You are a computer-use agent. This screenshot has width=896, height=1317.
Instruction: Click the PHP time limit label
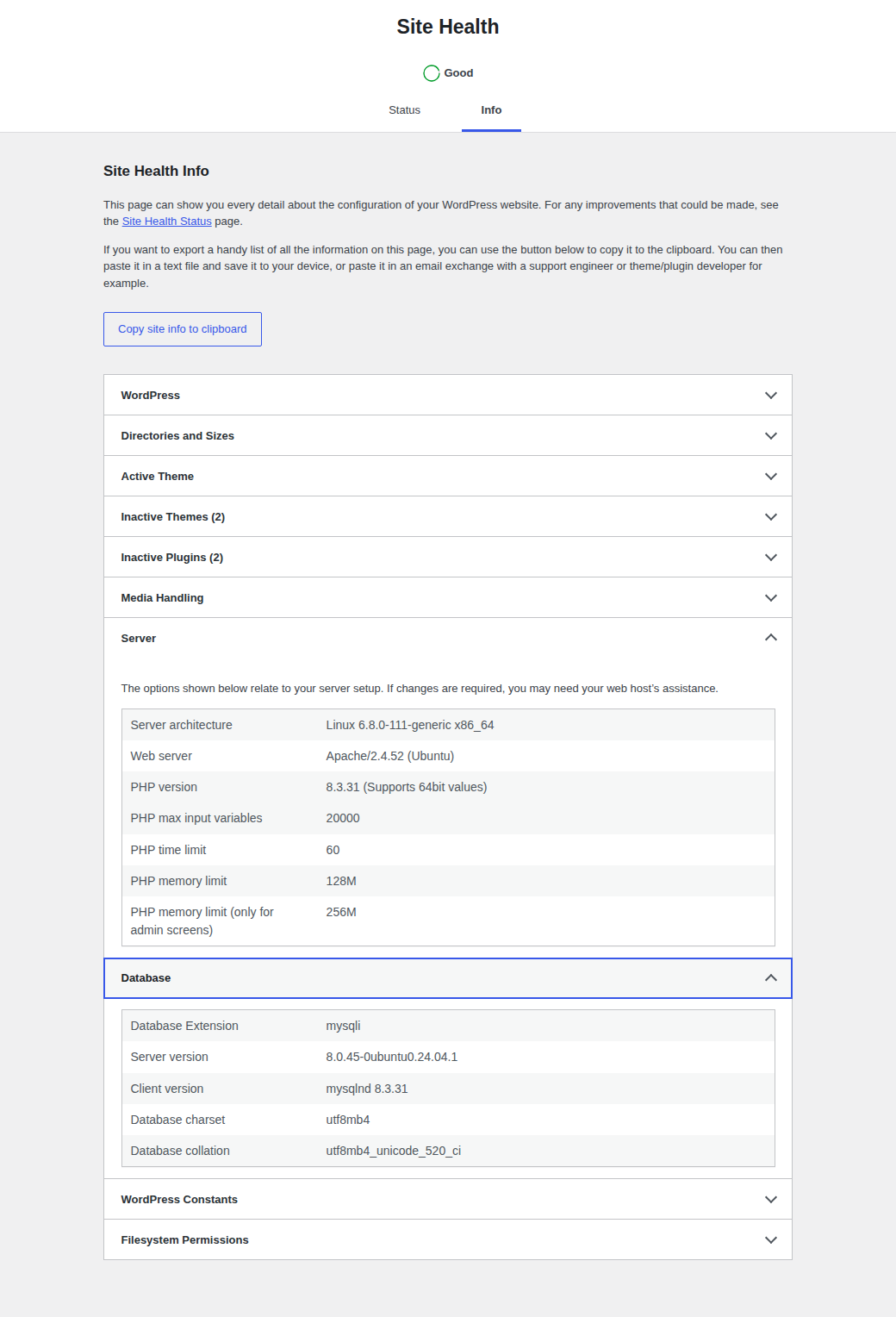pos(168,850)
